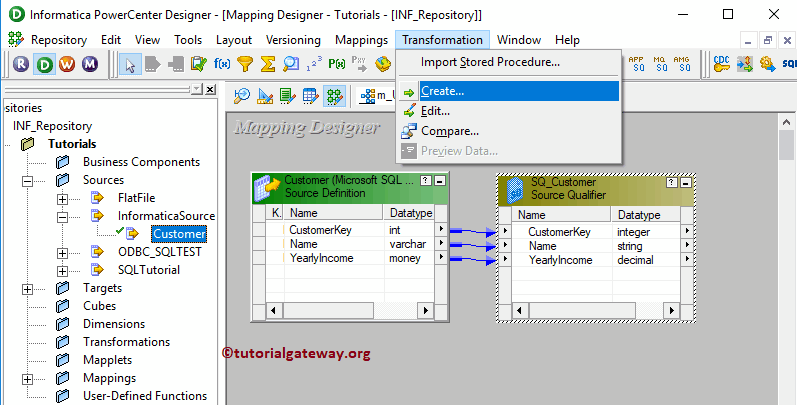Choose Compare... in the Transformation dropdown
Viewport: 797px width, 405px height.
pyautogui.click(x=509, y=131)
